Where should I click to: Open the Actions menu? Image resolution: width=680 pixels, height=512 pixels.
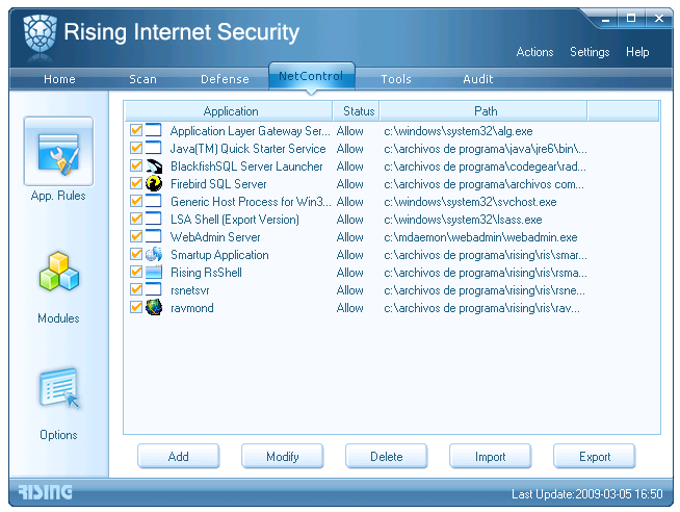tap(535, 52)
